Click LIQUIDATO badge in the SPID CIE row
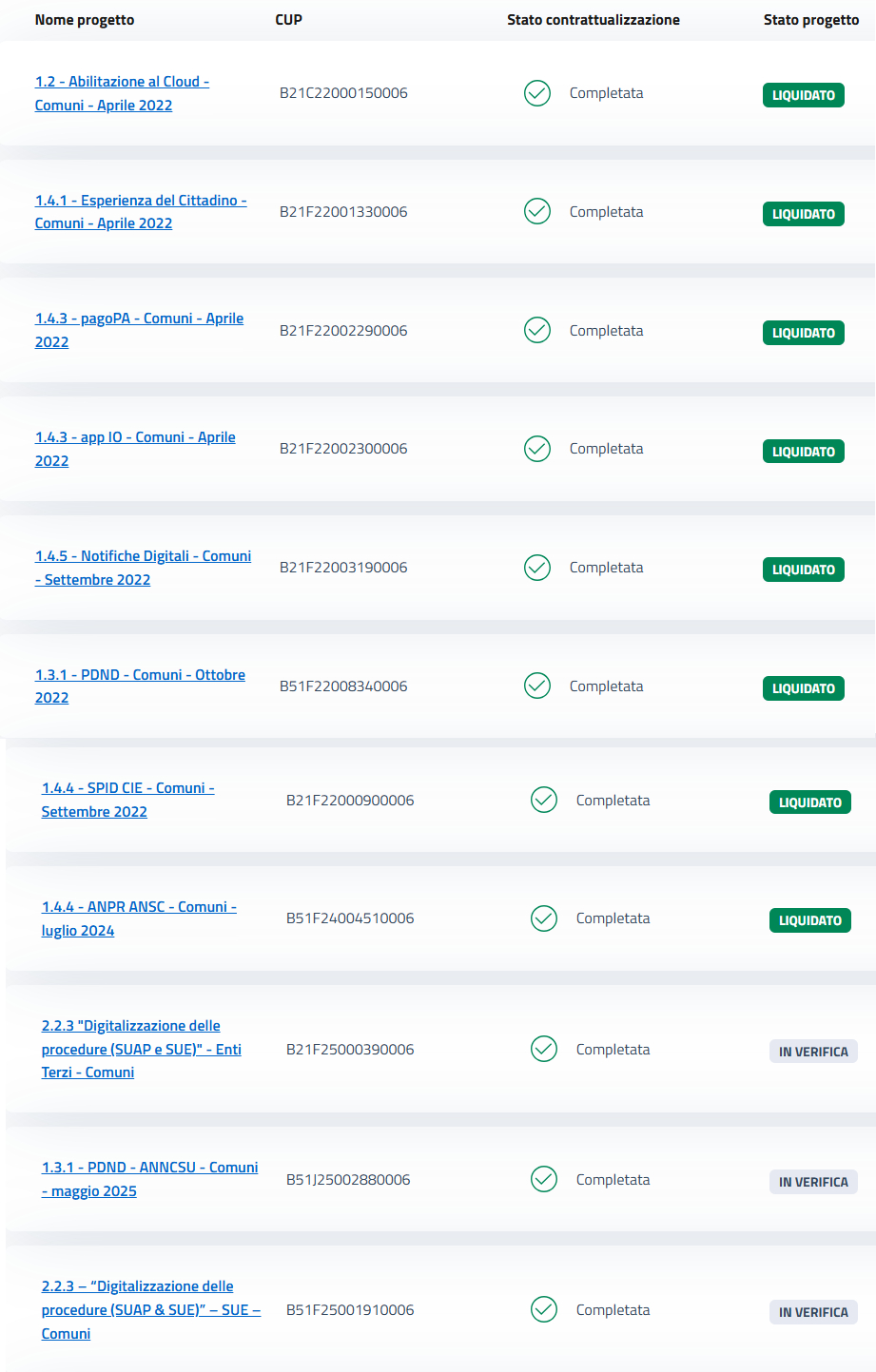876x1372 pixels. tap(809, 802)
